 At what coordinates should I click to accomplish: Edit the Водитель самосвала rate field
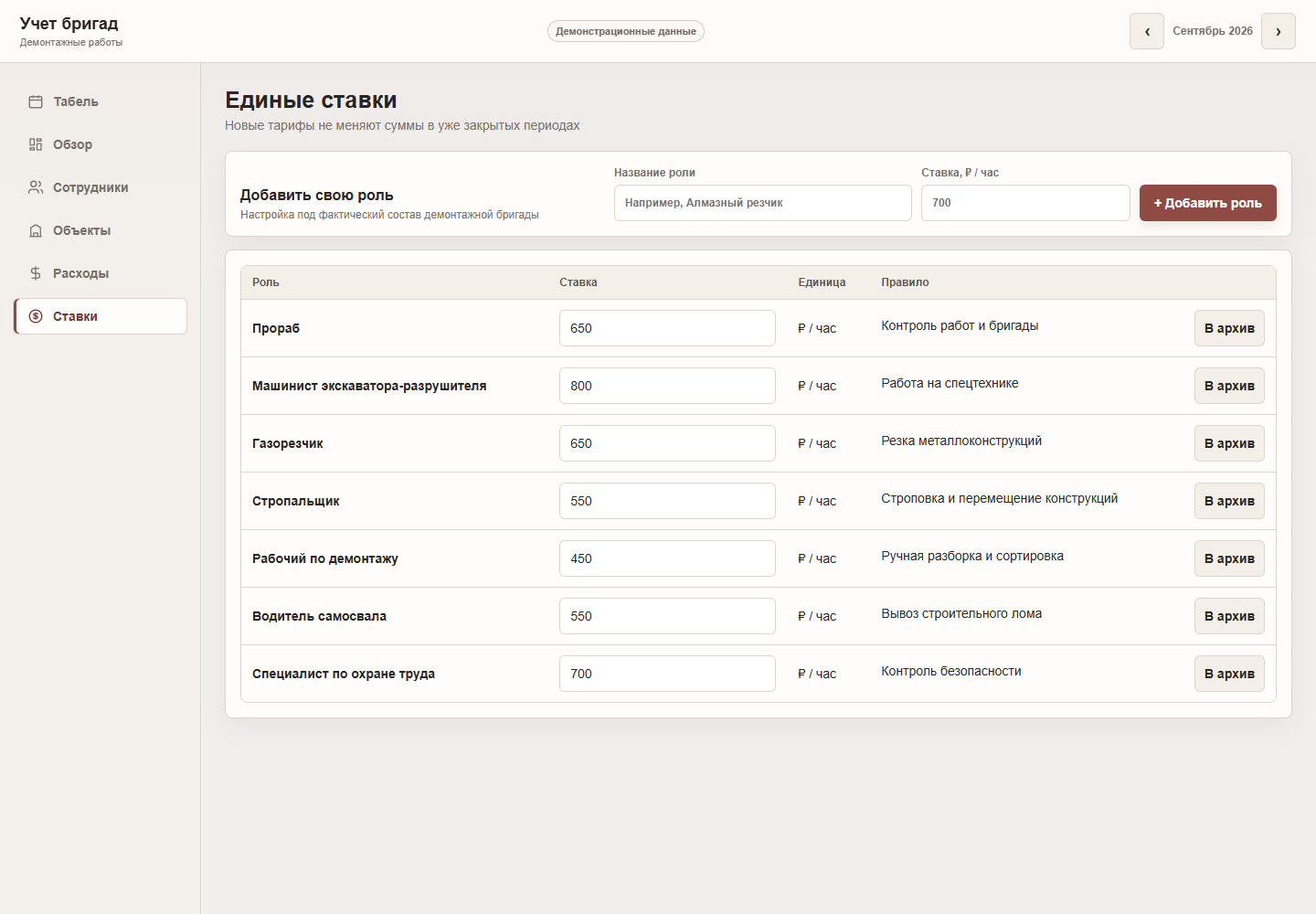click(667, 616)
